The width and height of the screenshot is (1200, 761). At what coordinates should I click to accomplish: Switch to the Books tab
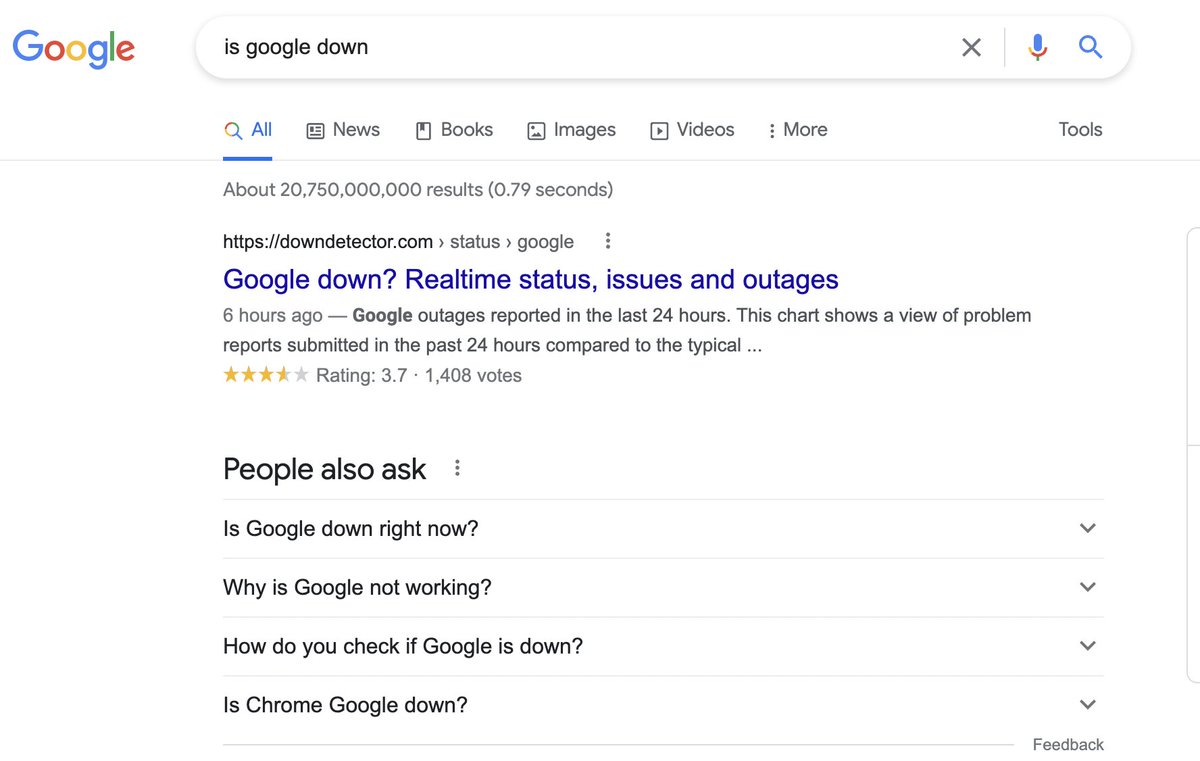(x=454, y=130)
